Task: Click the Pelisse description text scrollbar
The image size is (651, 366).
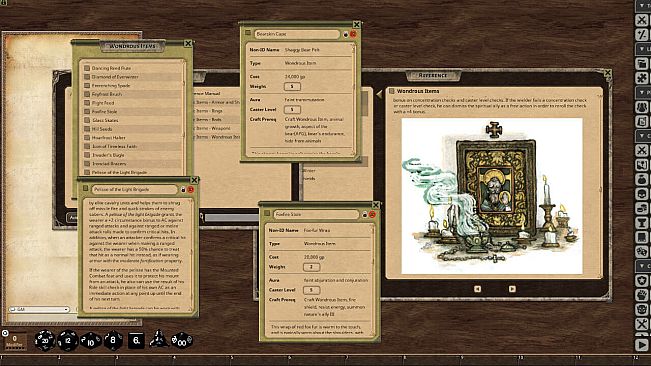Action: pyautogui.click(x=192, y=254)
